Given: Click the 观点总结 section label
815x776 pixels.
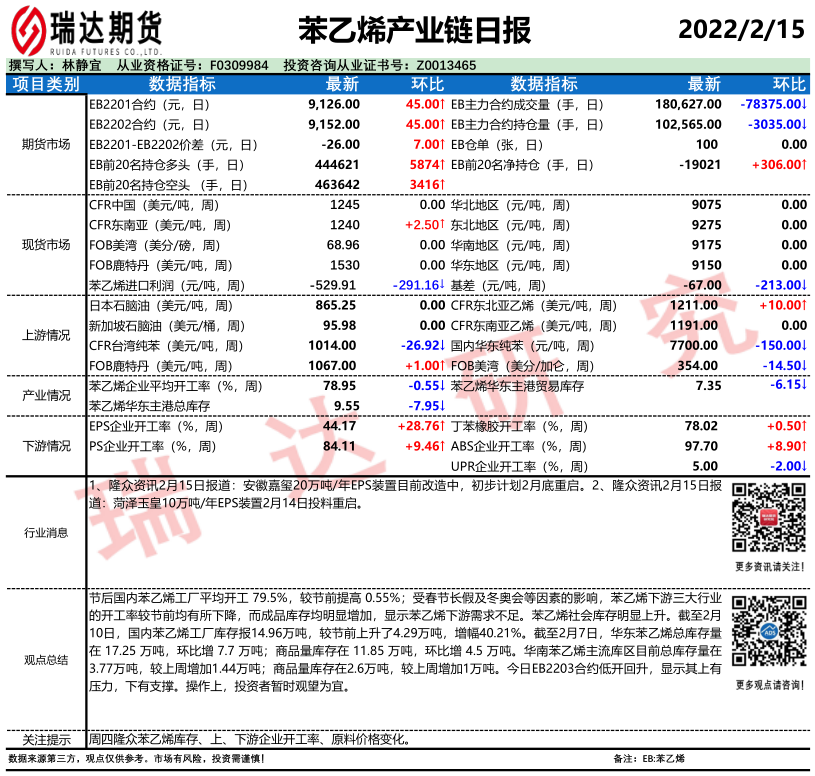Looking at the screenshot, I should 46,659.
